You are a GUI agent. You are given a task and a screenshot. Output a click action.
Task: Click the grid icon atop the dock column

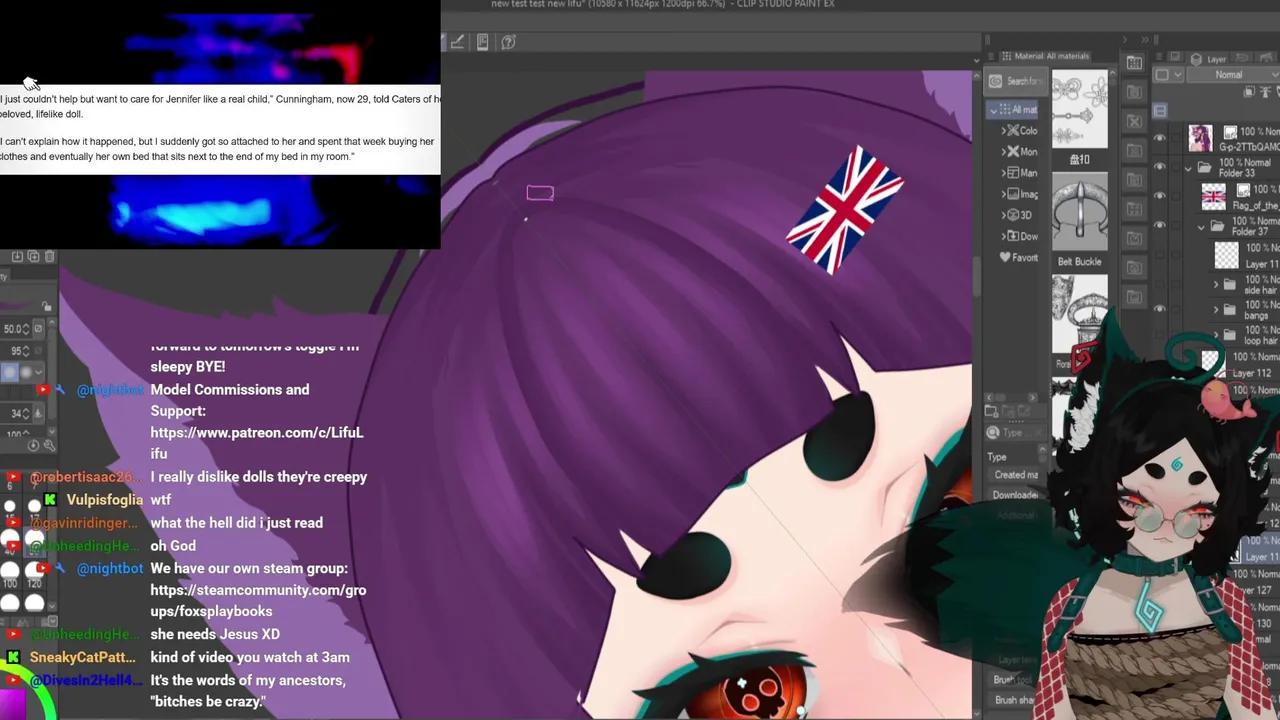[x=1134, y=63]
